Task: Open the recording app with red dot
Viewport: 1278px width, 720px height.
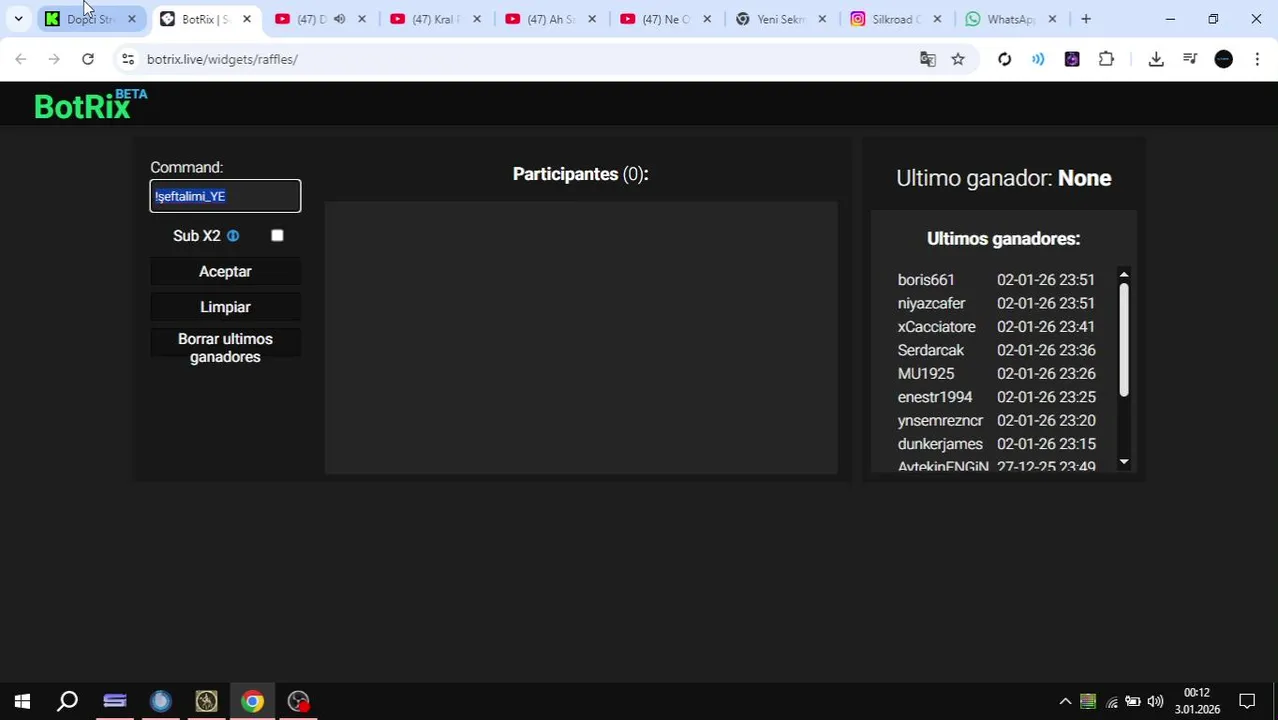Action: (x=298, y=701)
